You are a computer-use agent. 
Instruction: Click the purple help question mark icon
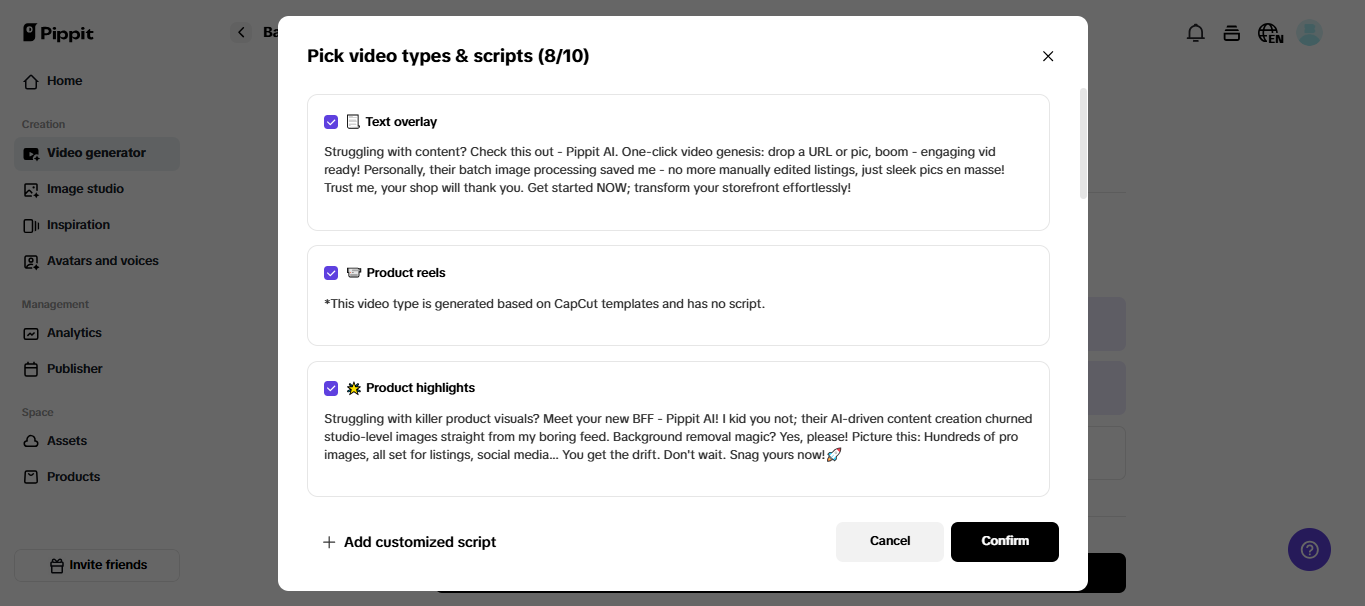1309,549
